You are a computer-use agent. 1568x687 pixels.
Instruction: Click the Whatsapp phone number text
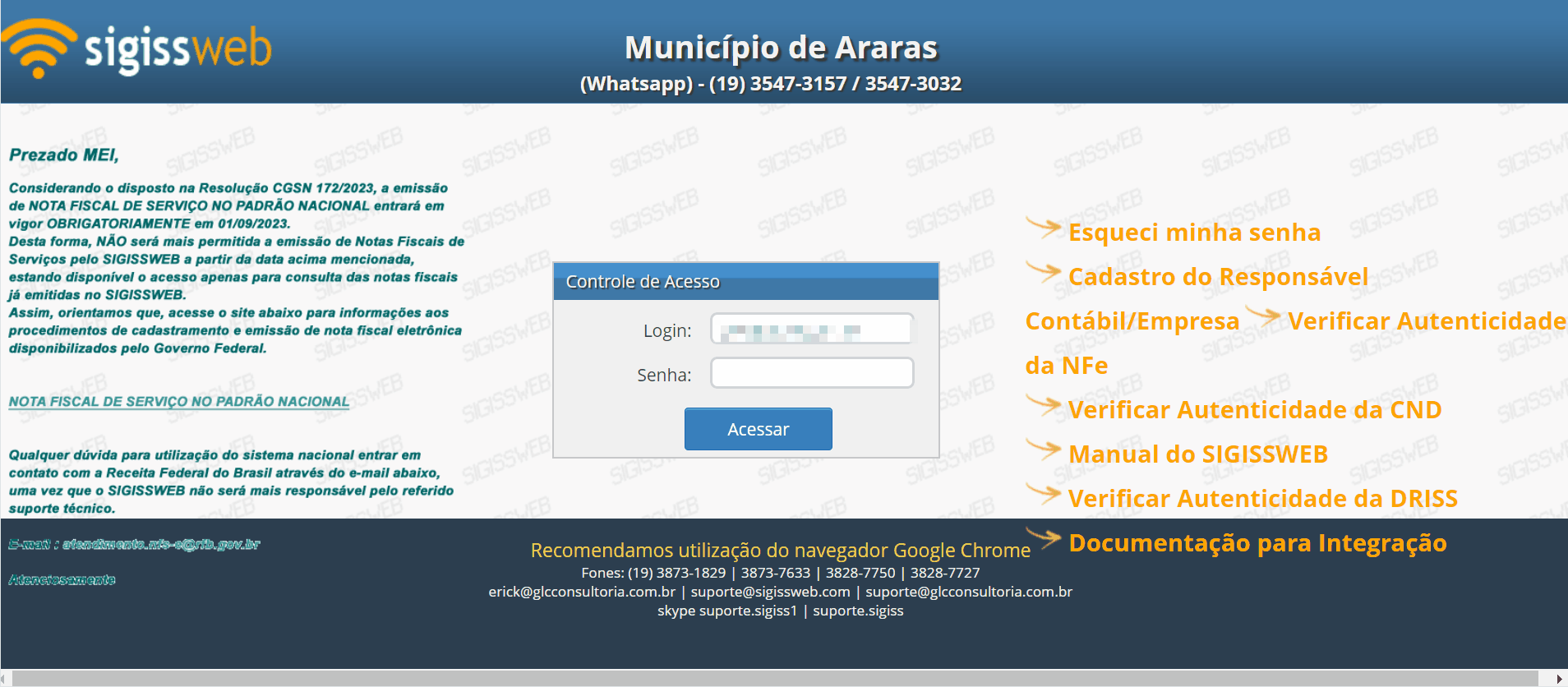(x=771, y=84)
